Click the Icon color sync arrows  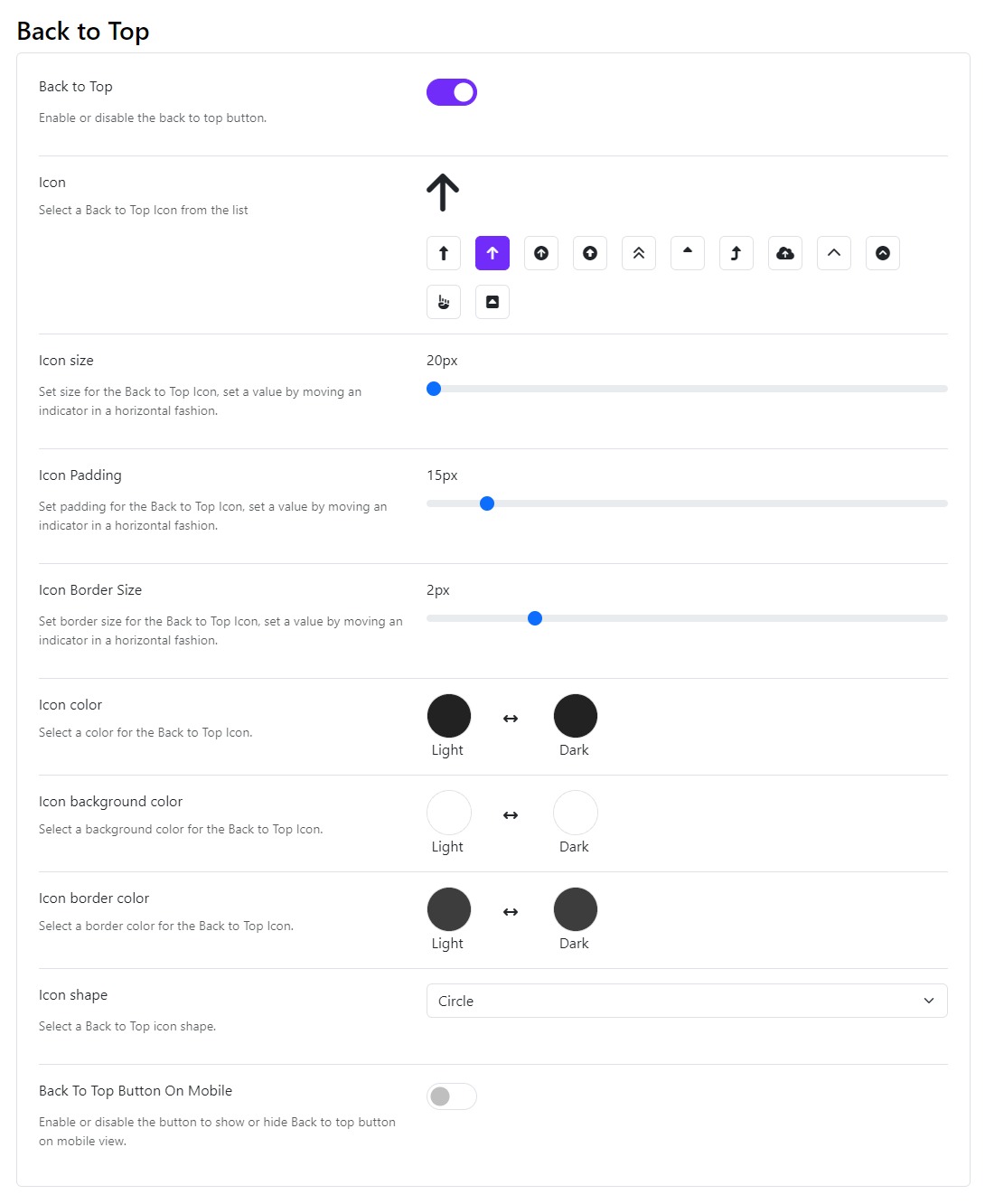tap(511, 719)
